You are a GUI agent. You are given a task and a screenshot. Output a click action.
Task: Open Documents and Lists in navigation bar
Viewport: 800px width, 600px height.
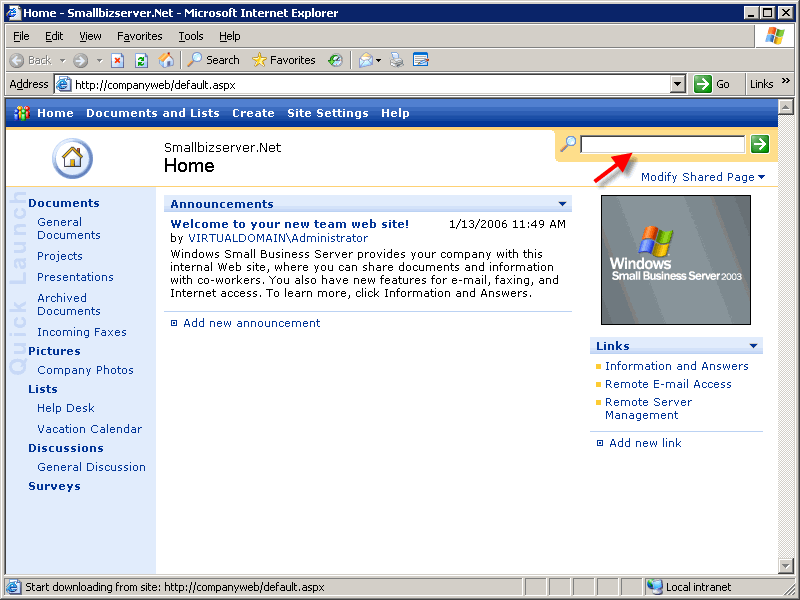pyautogui.click(x=153, y=113)
